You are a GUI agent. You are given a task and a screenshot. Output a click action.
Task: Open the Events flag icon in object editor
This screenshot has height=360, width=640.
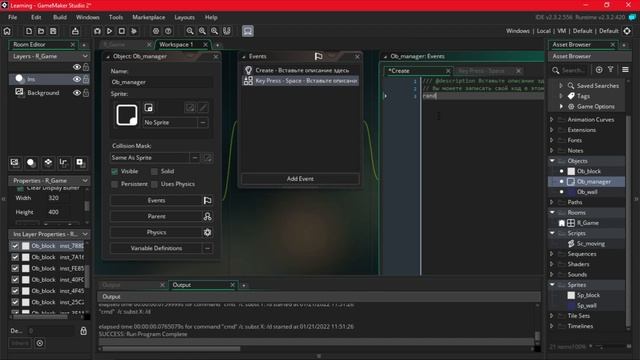pyautogui.click(x=207, y=200)
